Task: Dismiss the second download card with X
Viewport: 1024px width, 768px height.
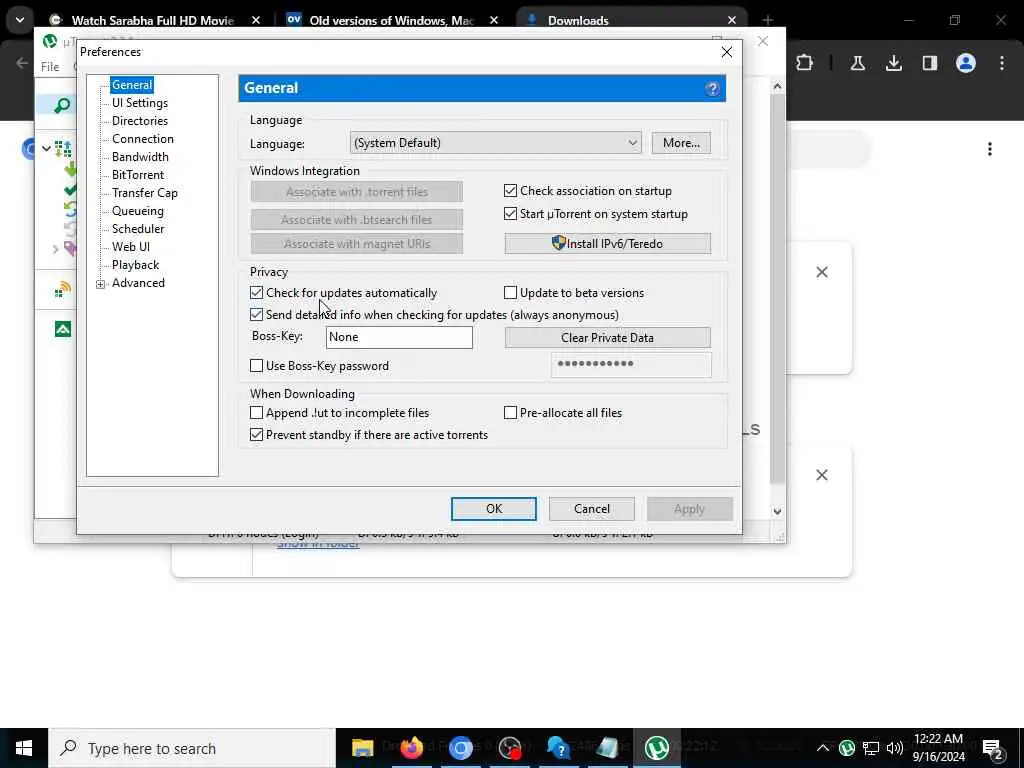Action: (822, 475)
